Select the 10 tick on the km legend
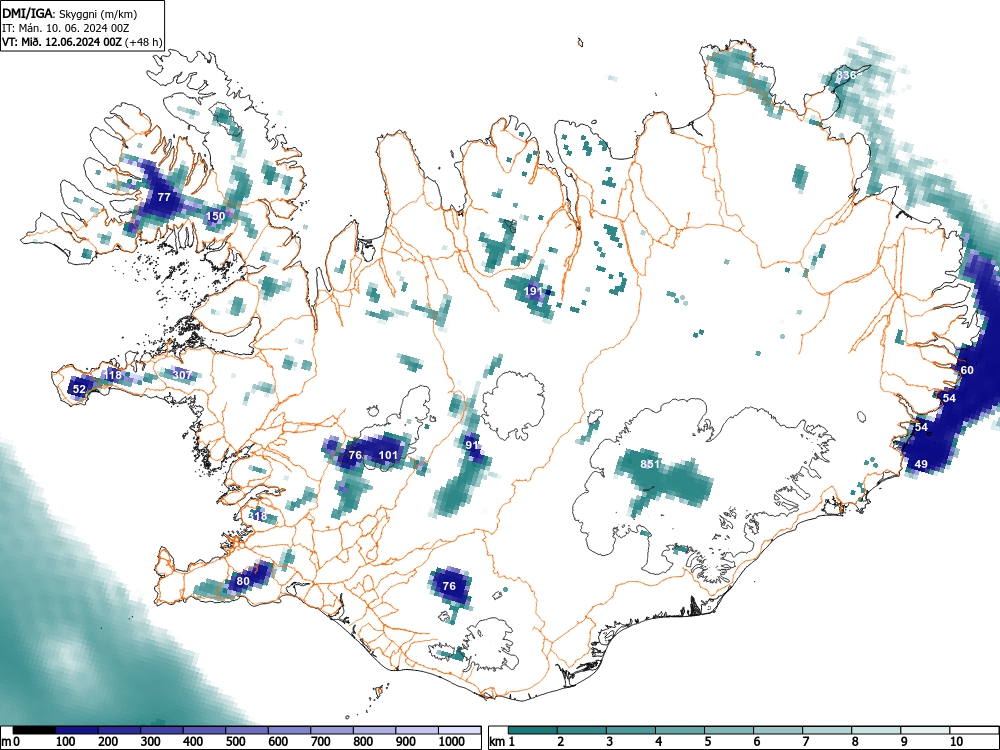 (x=956, y=742)
